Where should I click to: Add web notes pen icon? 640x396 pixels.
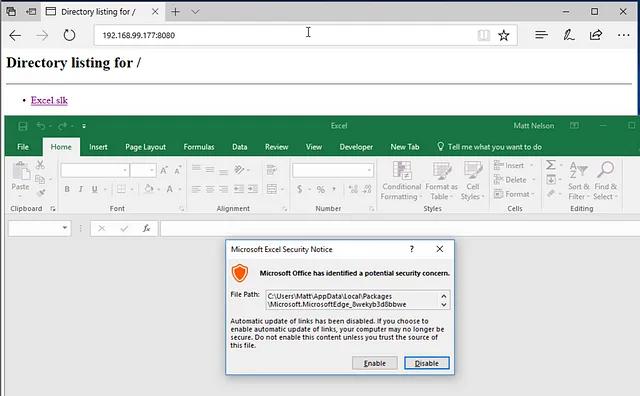pos(569,35)
